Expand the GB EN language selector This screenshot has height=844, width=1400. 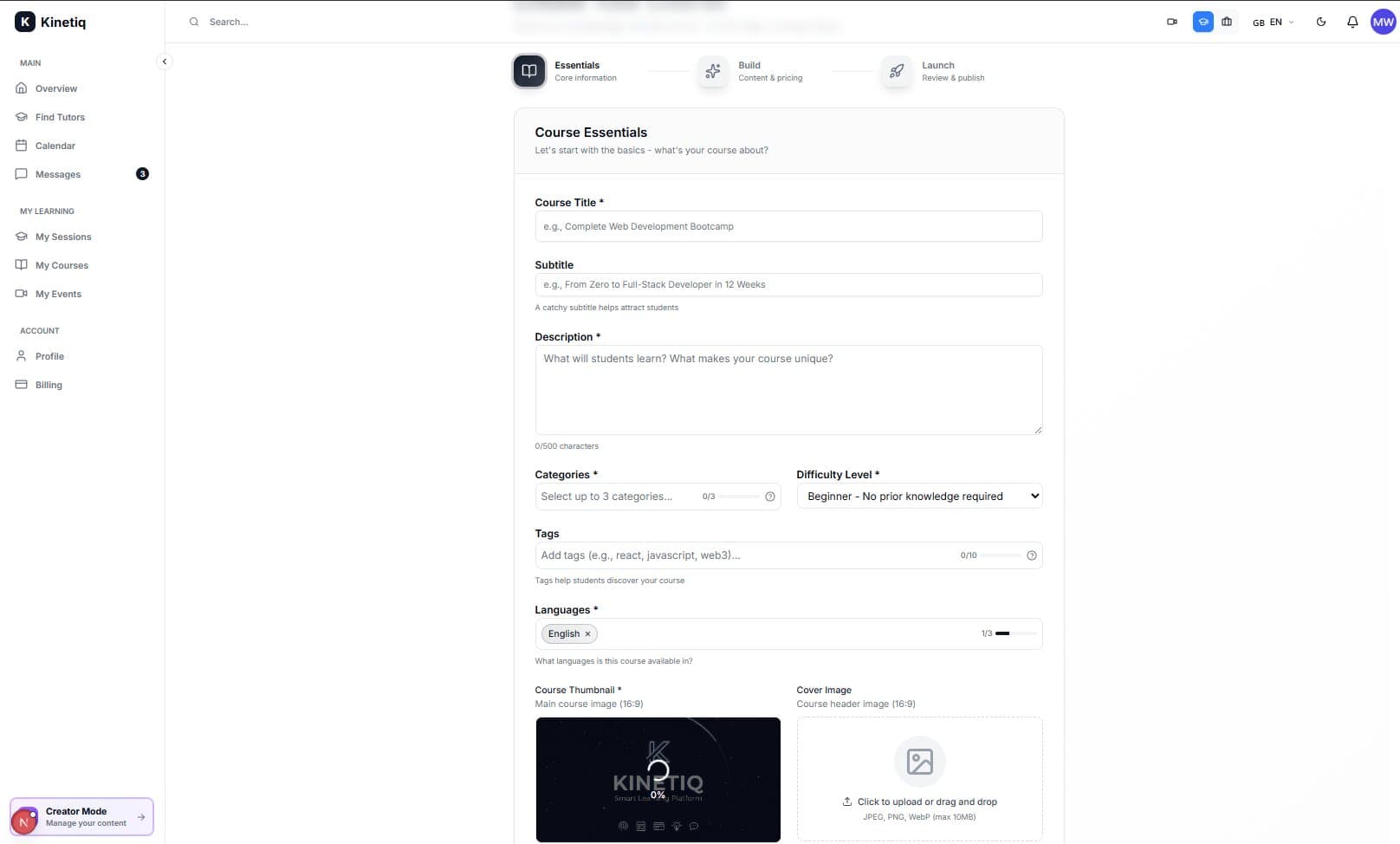click(1271, 22)
